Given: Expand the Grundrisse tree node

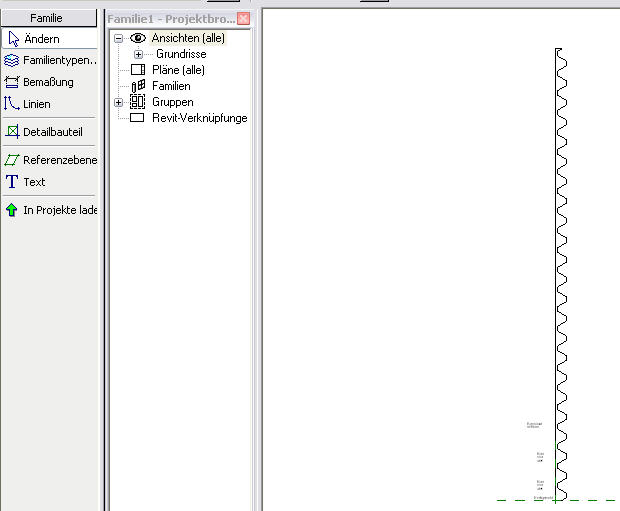Looking at the screenshot, I should 138,54.
